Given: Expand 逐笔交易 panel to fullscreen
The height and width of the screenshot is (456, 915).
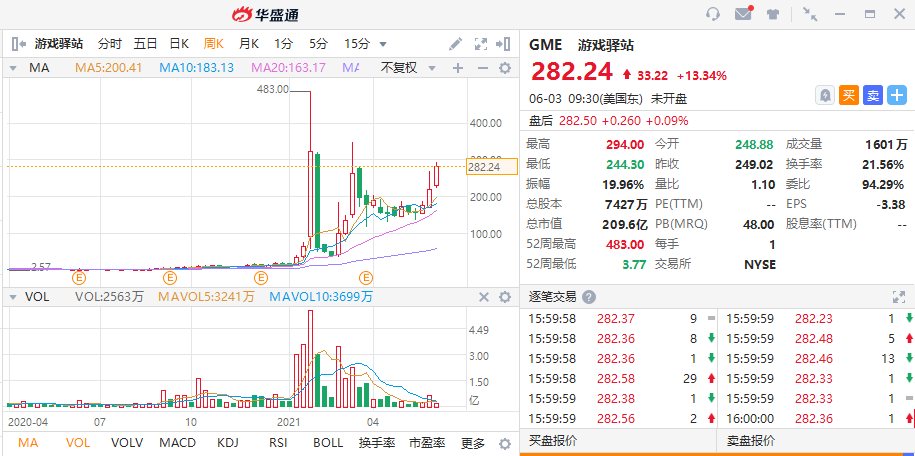Looking at the screenshot, I should pyautogui.click(x=899, y=297).
